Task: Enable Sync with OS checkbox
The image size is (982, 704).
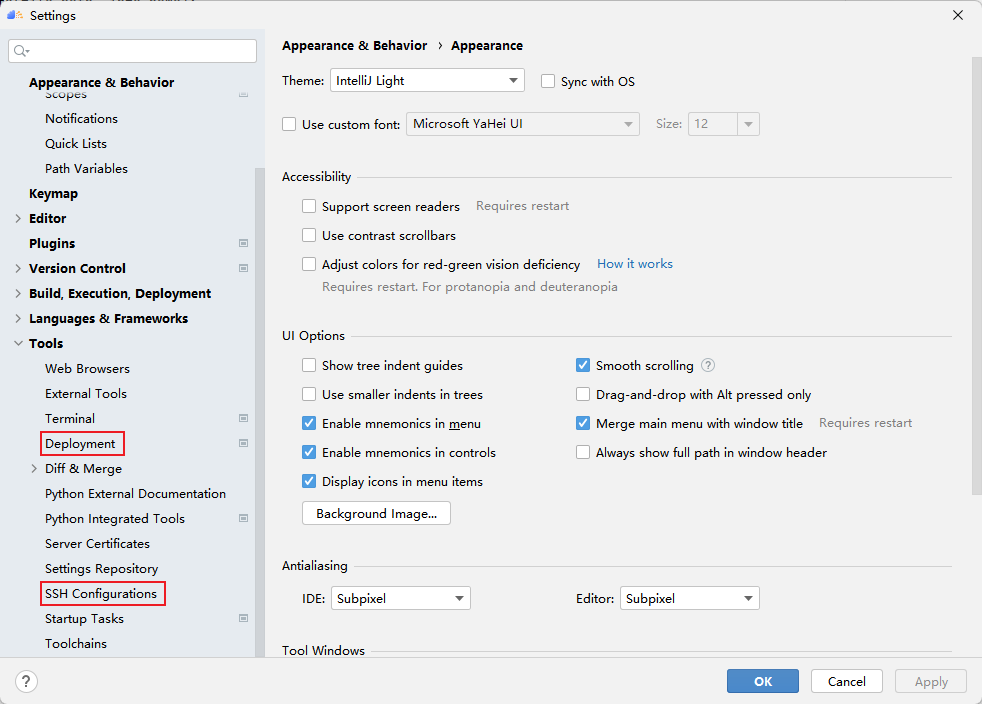Action: point(548,81)
